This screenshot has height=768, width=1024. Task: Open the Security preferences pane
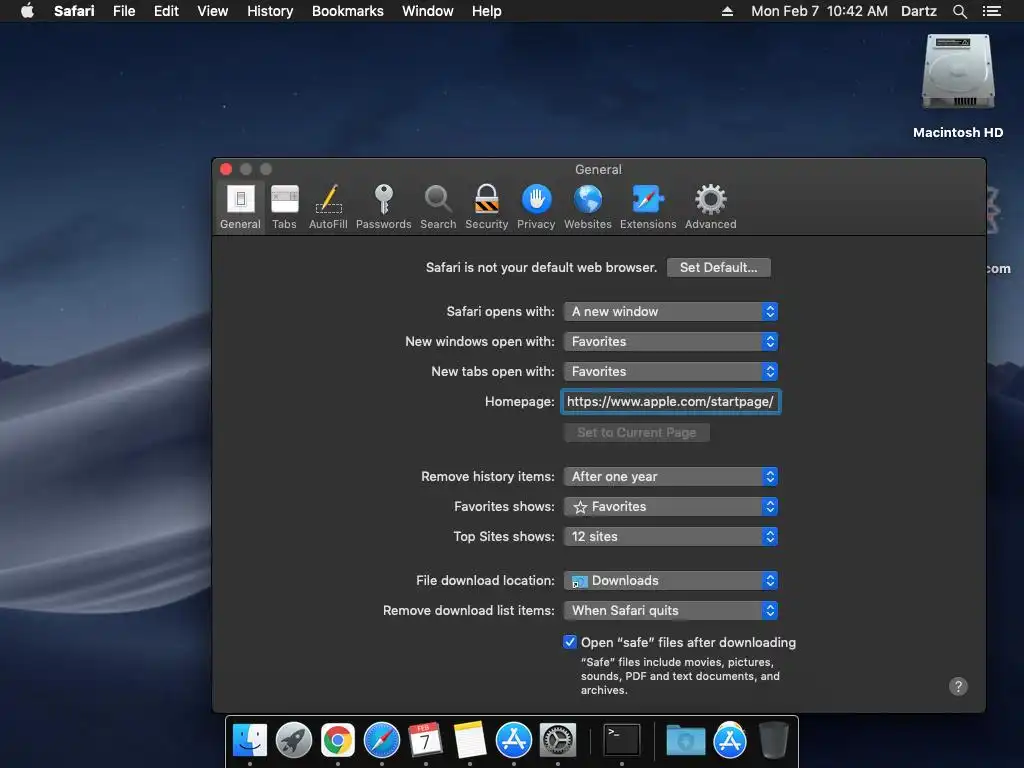[x=487, y=207]
